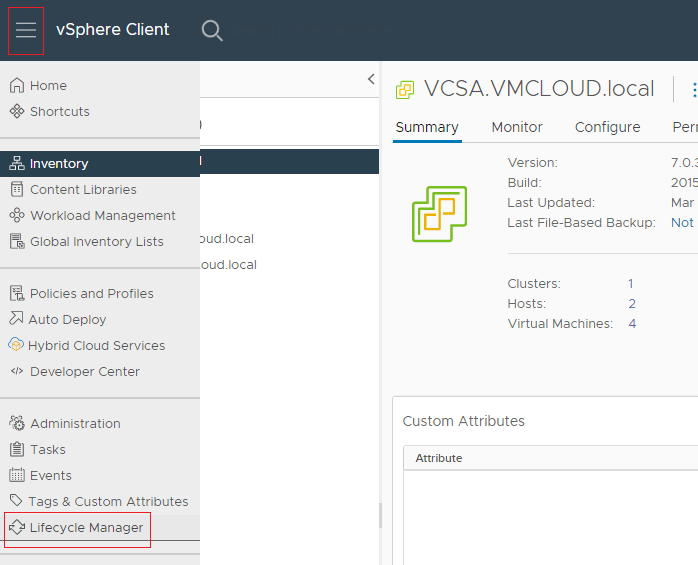
Task: Click the Shortcuts icon
Action: [17, 111]
